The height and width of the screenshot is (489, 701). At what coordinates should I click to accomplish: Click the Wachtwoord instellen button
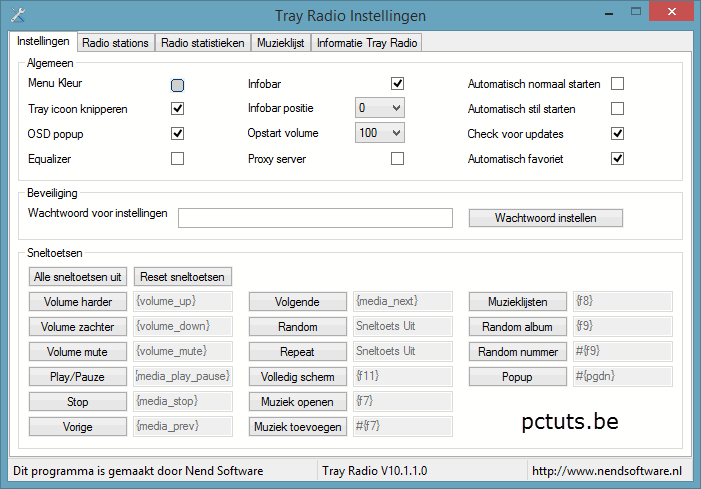point(546,218)
